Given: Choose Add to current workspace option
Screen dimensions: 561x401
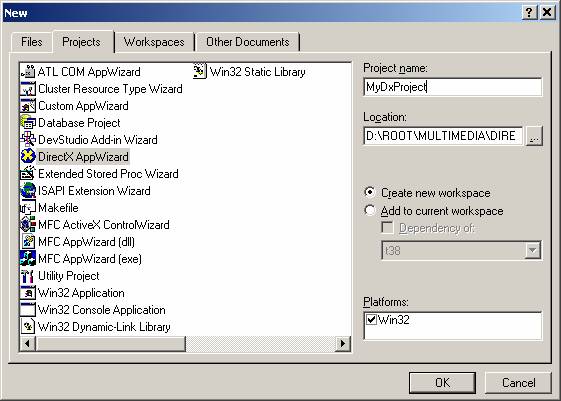Looking at the screenshot, I should 370,210.
